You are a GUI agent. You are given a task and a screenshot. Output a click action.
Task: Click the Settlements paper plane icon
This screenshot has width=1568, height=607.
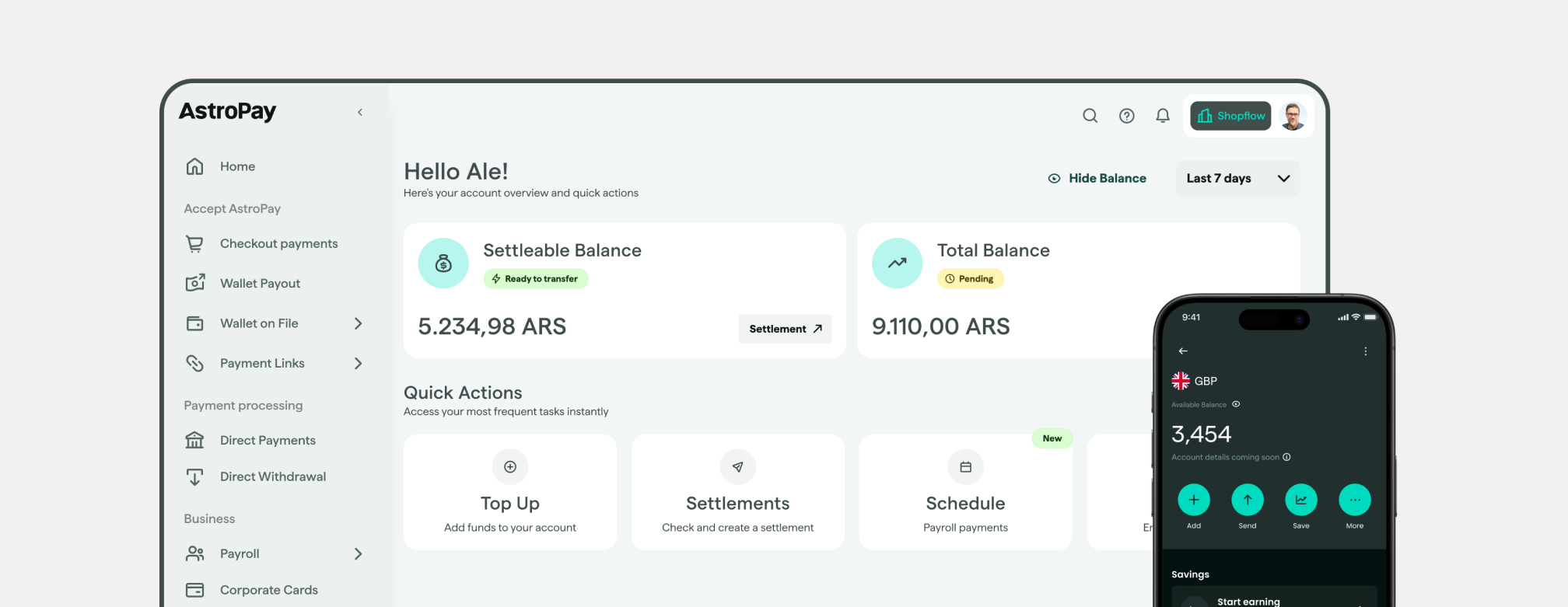coord(738,467)
